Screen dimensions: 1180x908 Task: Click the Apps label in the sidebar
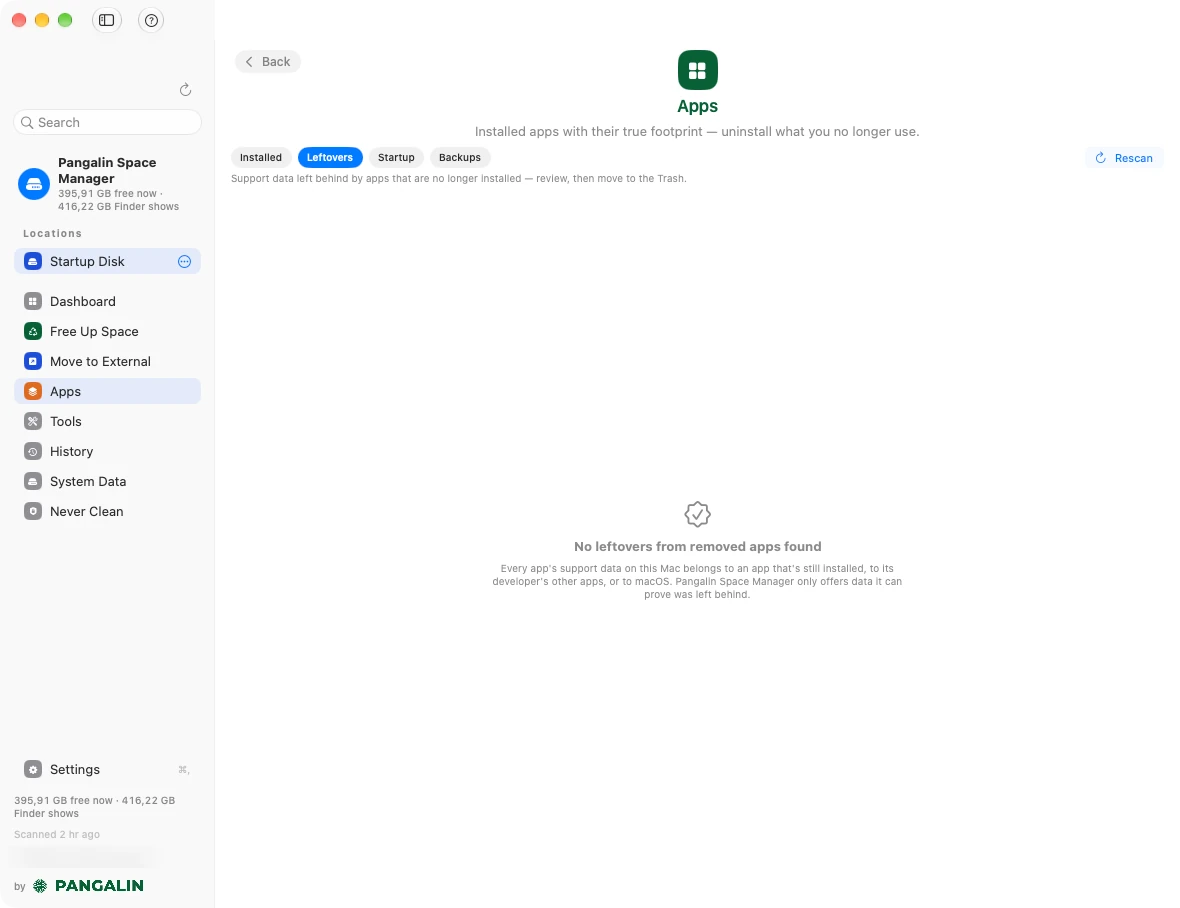tap(65, 392)
